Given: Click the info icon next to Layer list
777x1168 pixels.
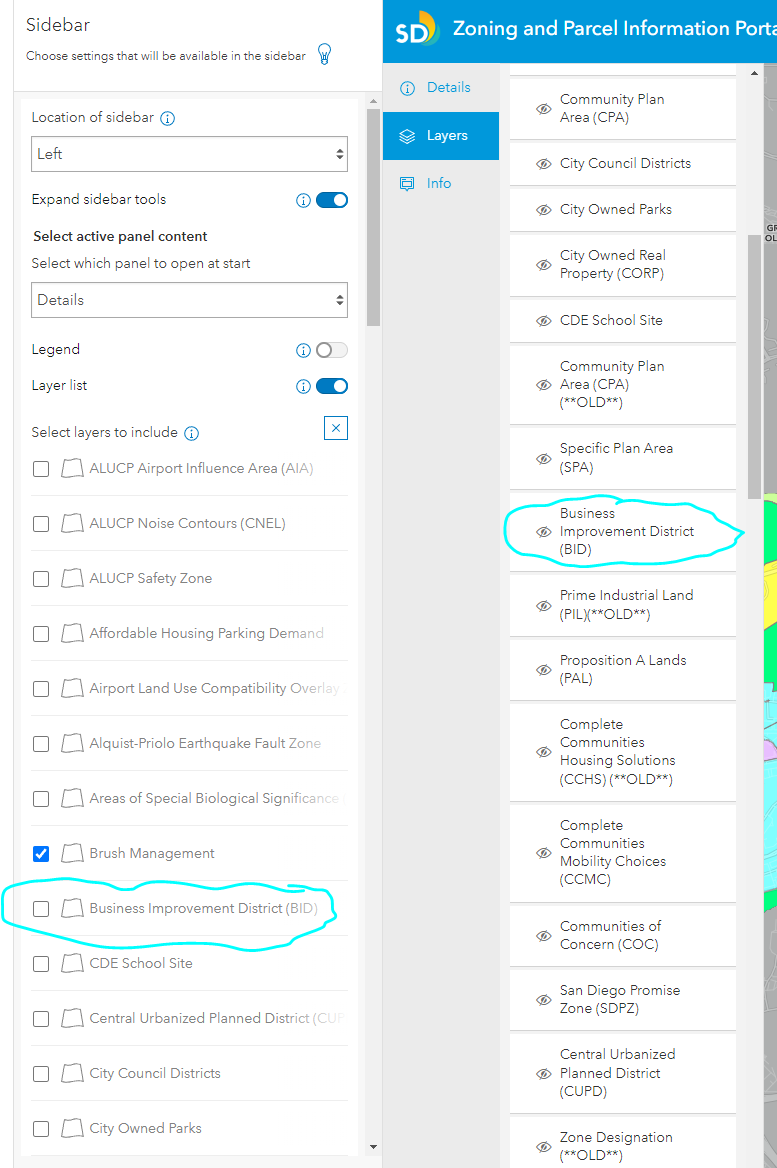Looking at the screenshot, I should tap(303, 386).
